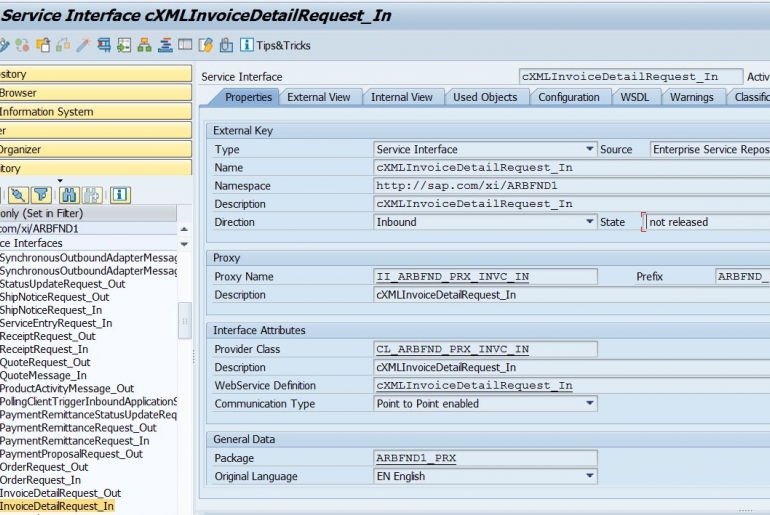This screenshot has width=770, height=515.
Task: Open the Warnings tab
Action: [691, 97]
